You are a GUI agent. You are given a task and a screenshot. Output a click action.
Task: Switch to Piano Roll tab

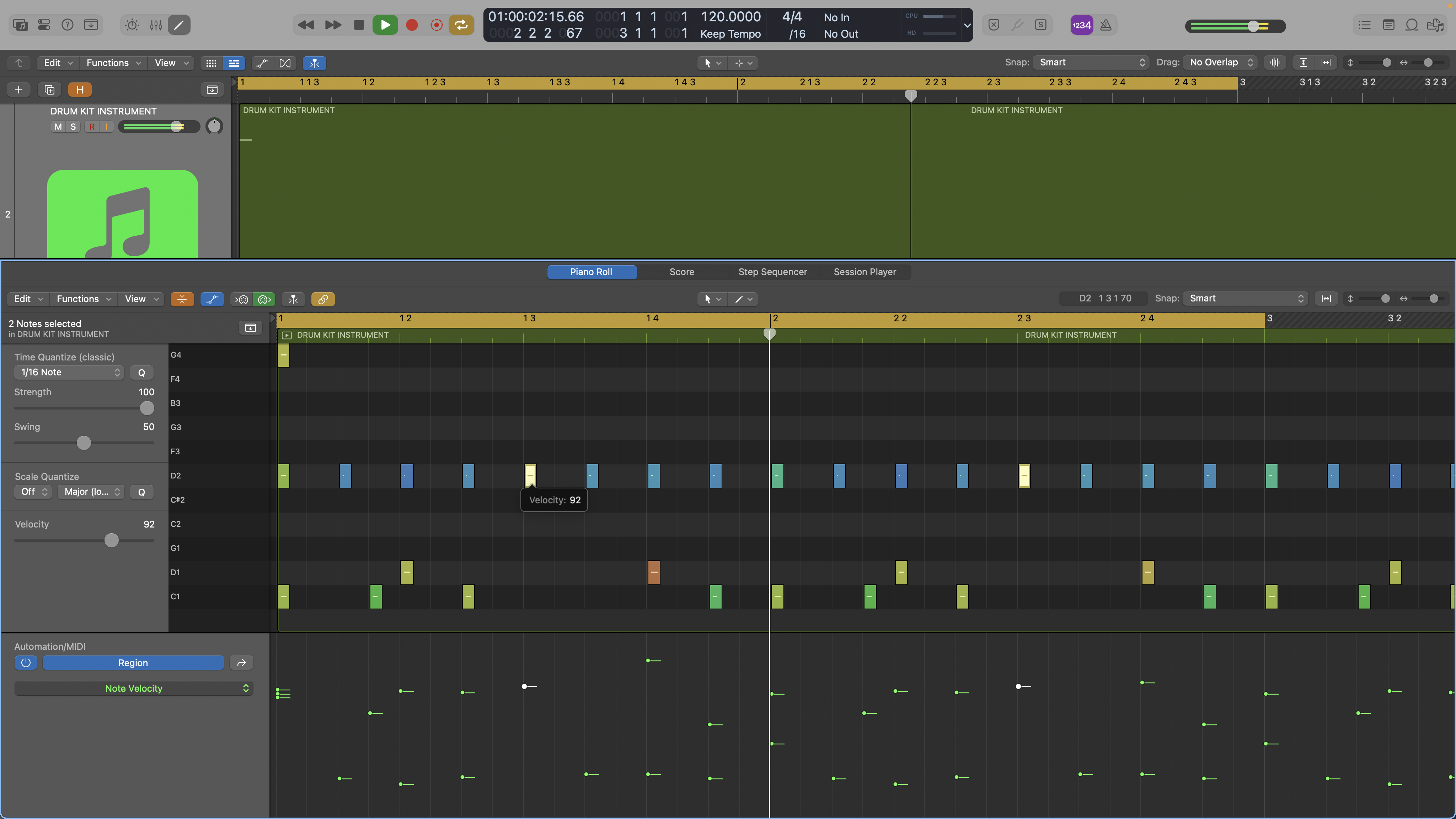coord(591,272)
